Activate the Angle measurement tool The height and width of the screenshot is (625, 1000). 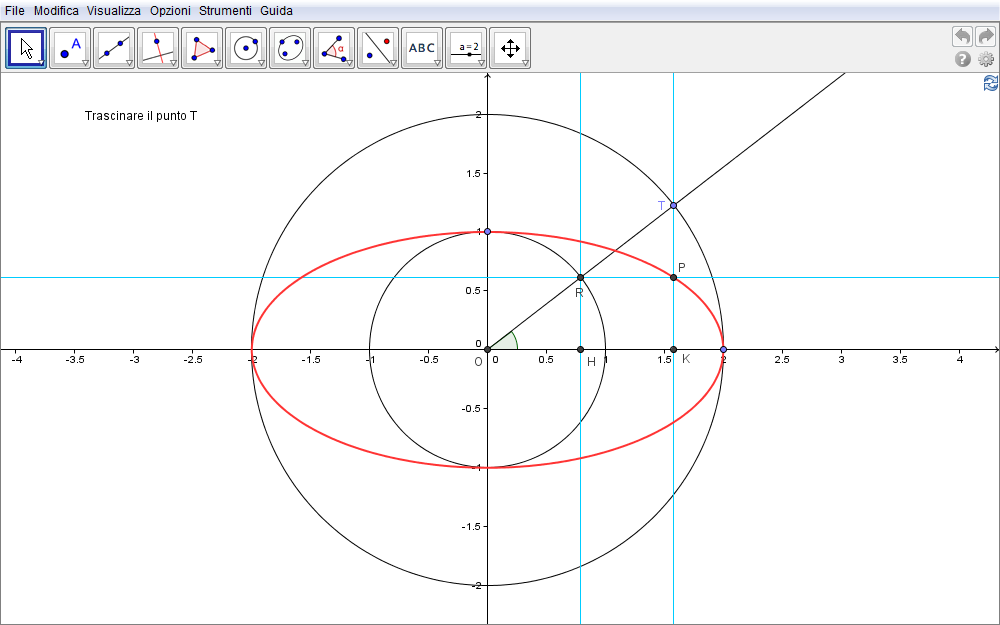(x=333, y=47)
